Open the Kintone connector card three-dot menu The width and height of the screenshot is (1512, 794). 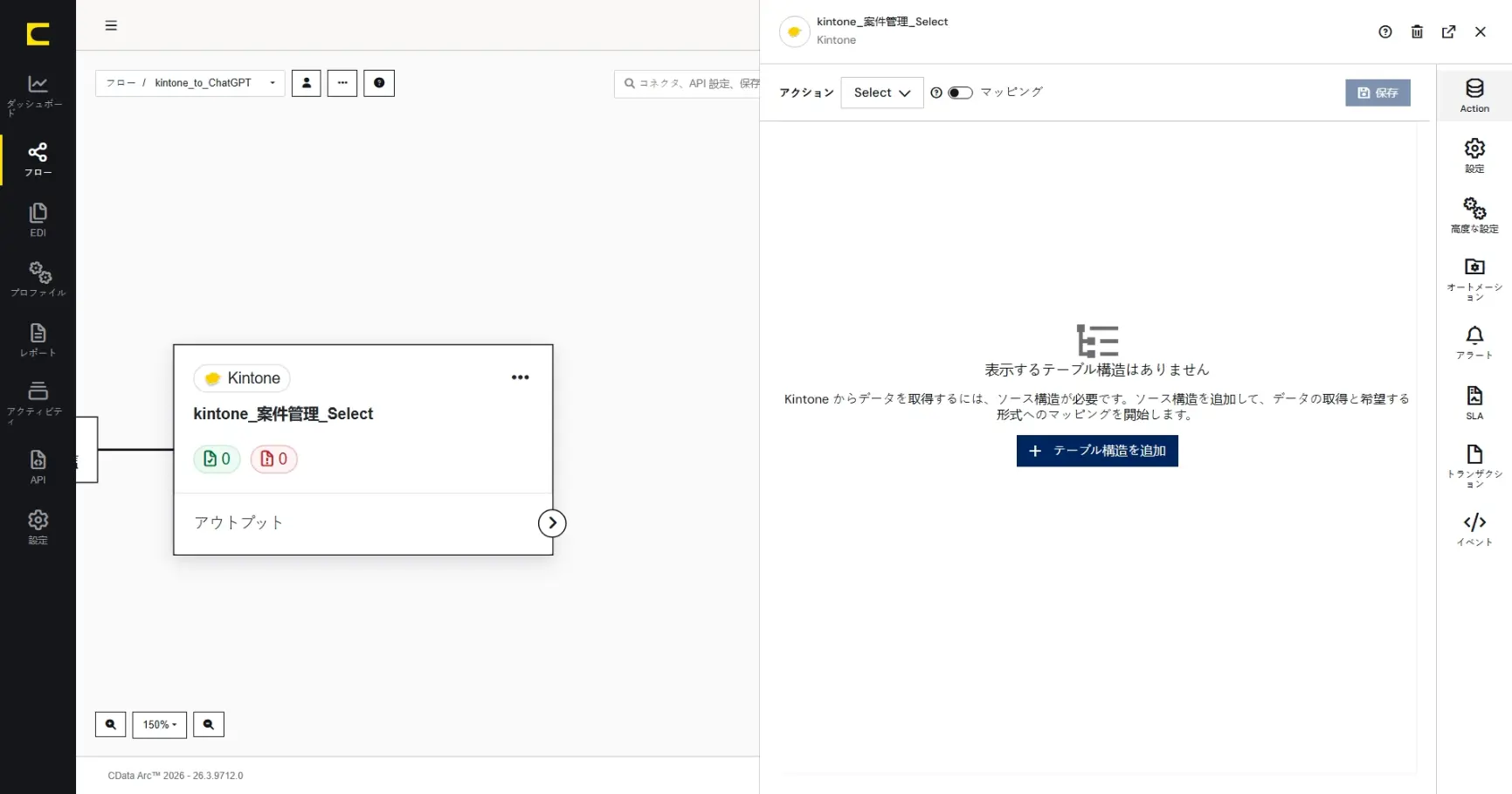521,377
